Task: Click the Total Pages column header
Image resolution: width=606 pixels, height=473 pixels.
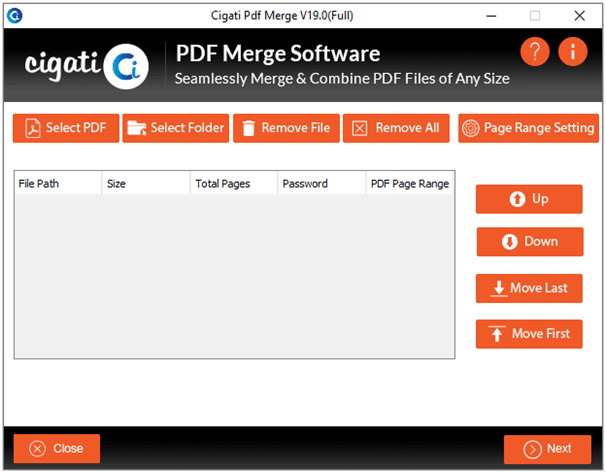Action: pos(234,184)
